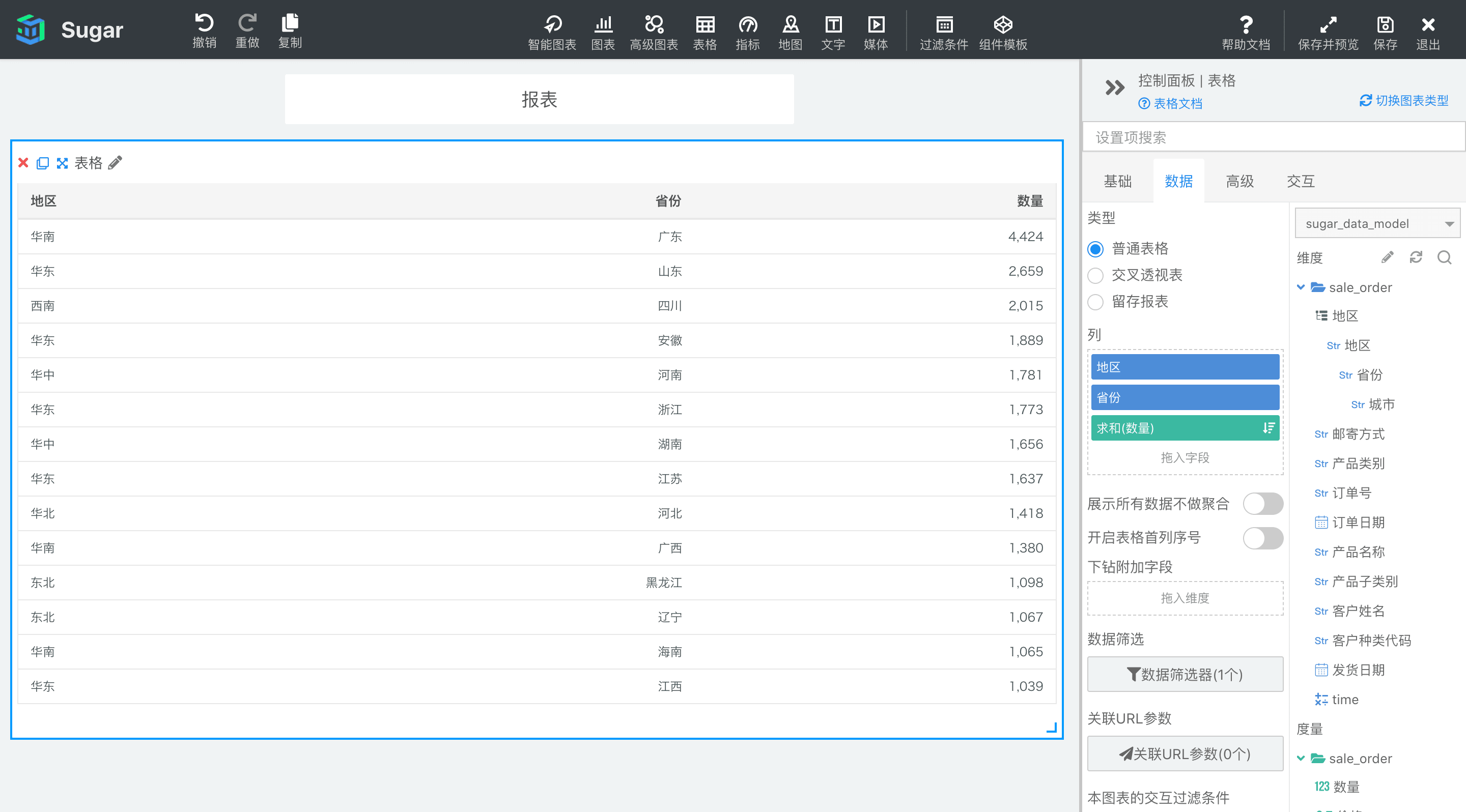Delete the table with the red X icon
1466x812 pixels.
[23, 163]
